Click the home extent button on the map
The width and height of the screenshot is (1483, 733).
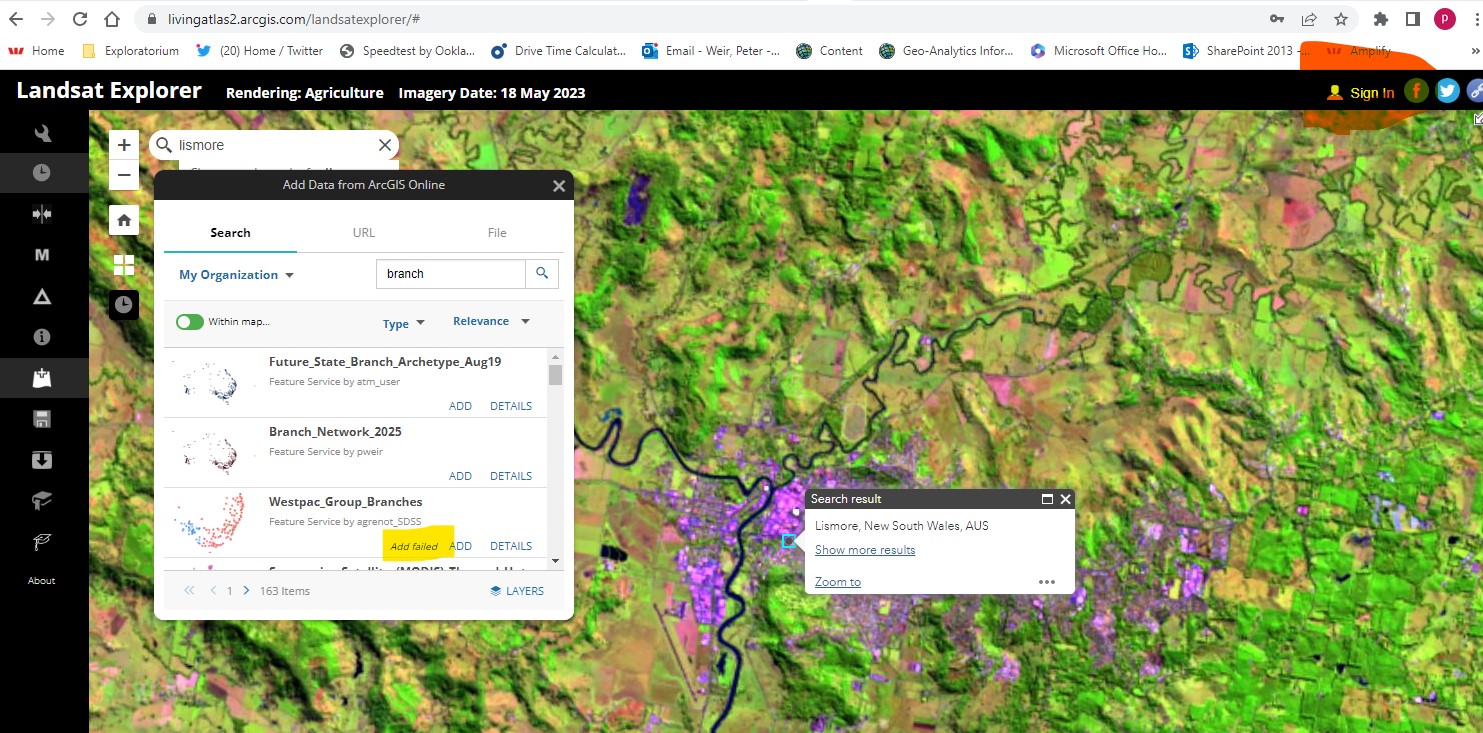click(x=123, y=219)
